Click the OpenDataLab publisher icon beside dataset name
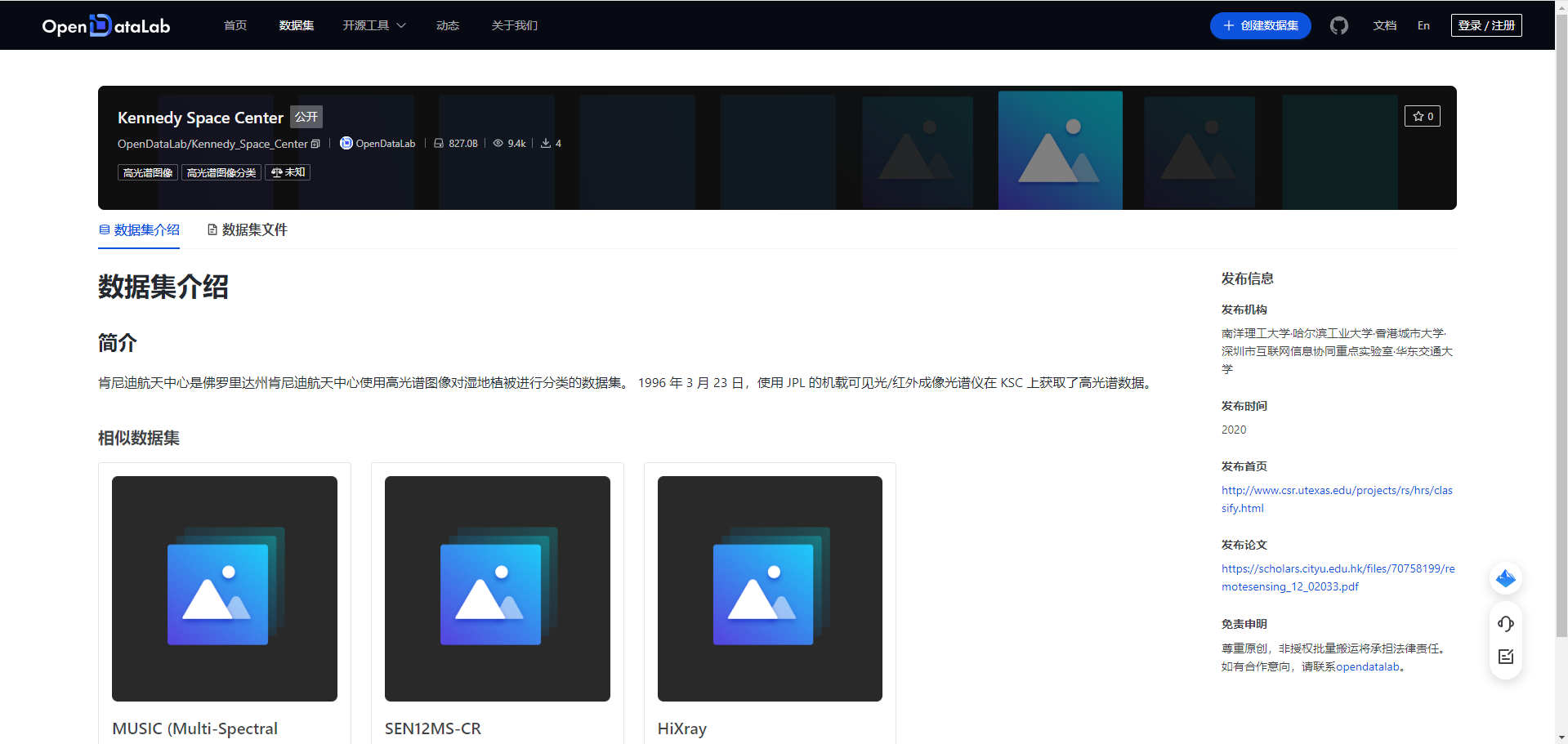This screenshot has height=744, width=1568. coord(346,143)
